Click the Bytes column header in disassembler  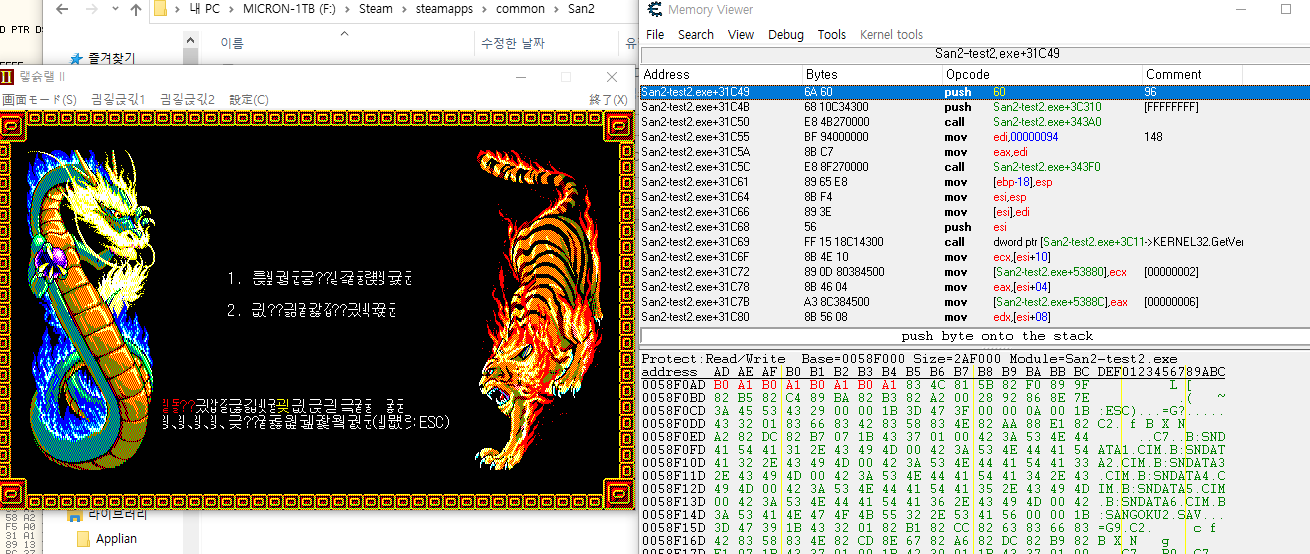pos(872,74)
